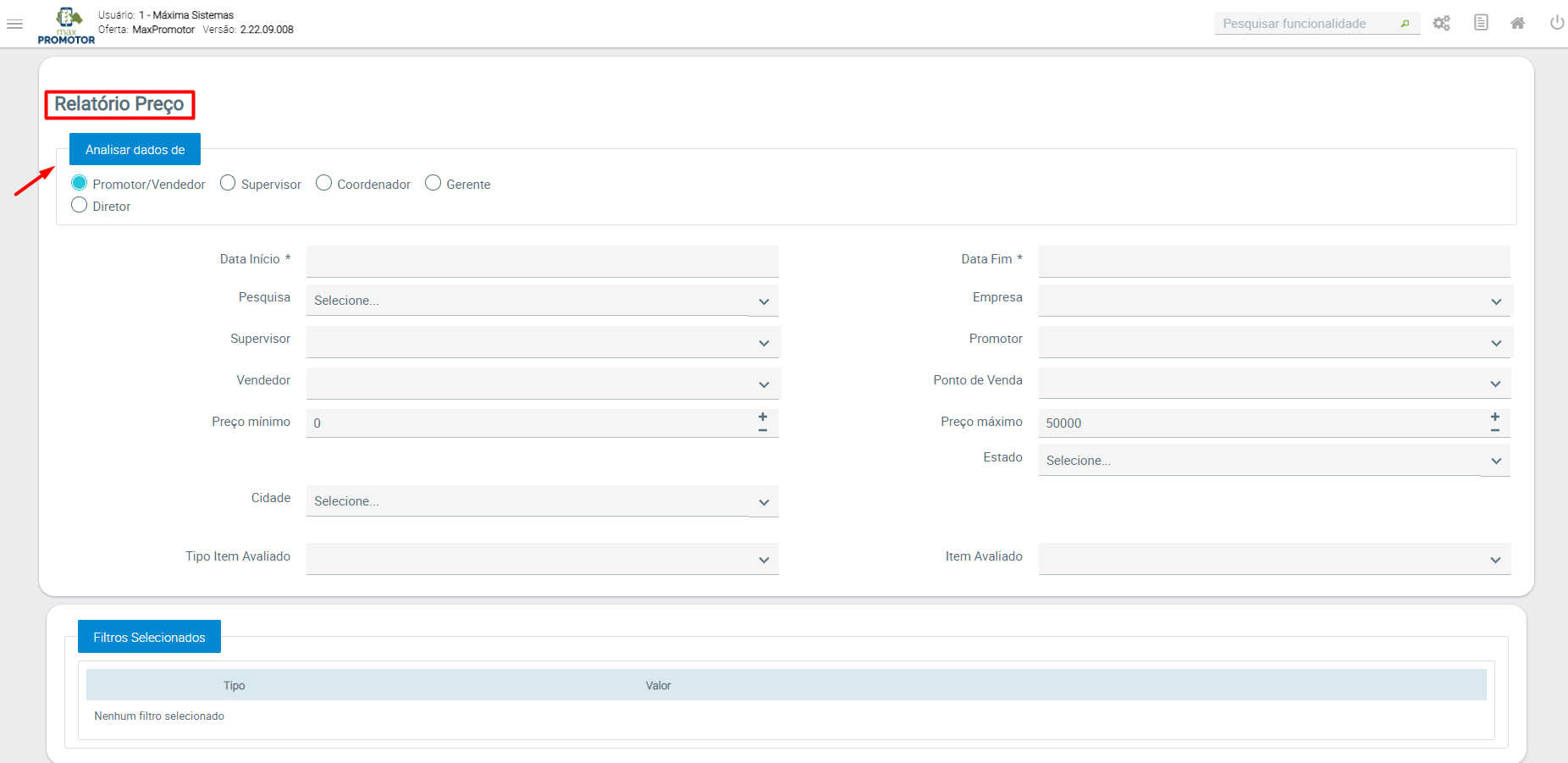Click the Data Fim field
The height and width of the screenshot is (763, 1568).
pyautogui.click(x=1274, y=262)
